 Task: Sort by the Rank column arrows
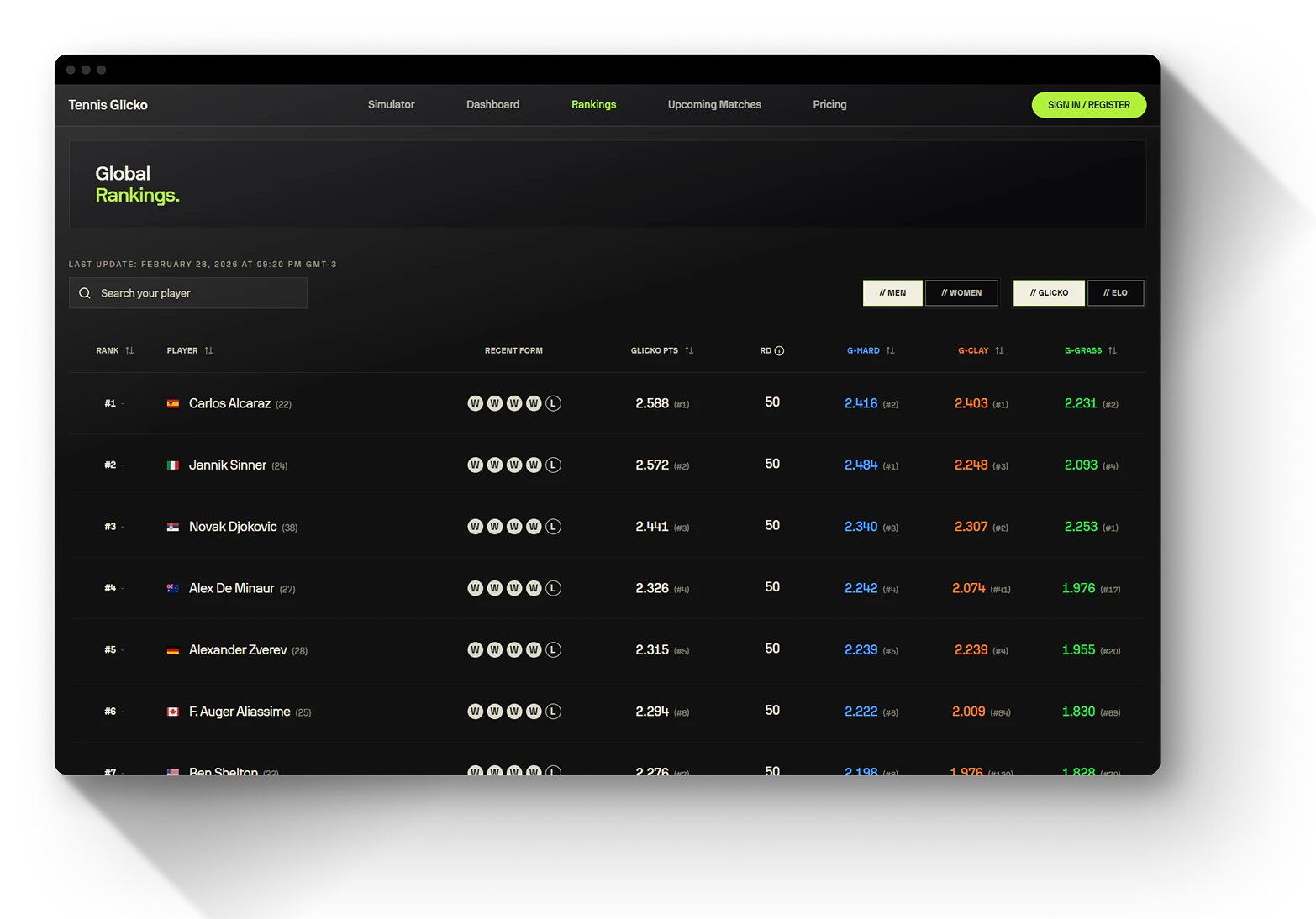pos(129,351)
